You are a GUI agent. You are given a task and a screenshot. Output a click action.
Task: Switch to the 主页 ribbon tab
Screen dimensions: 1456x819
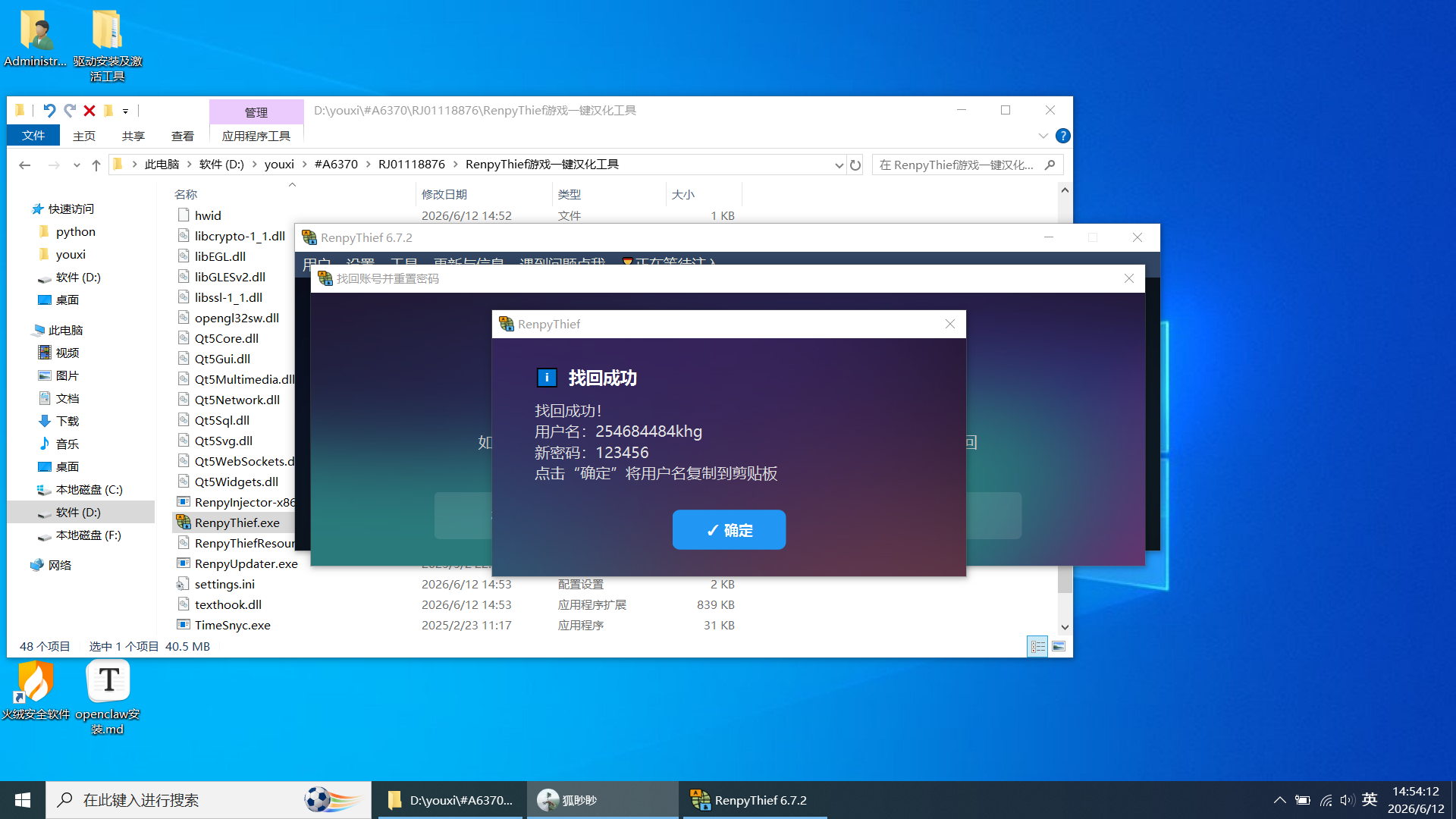tap(84, 136)
